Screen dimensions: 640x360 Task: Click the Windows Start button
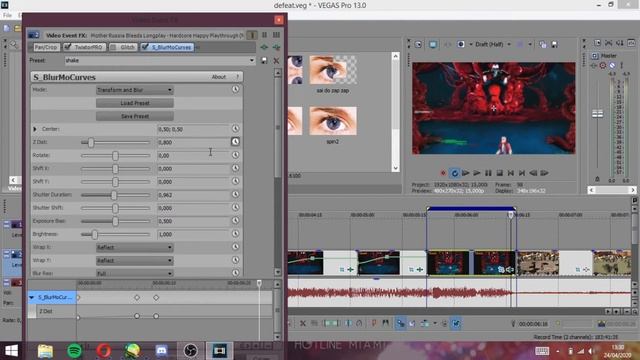[11, 351]
